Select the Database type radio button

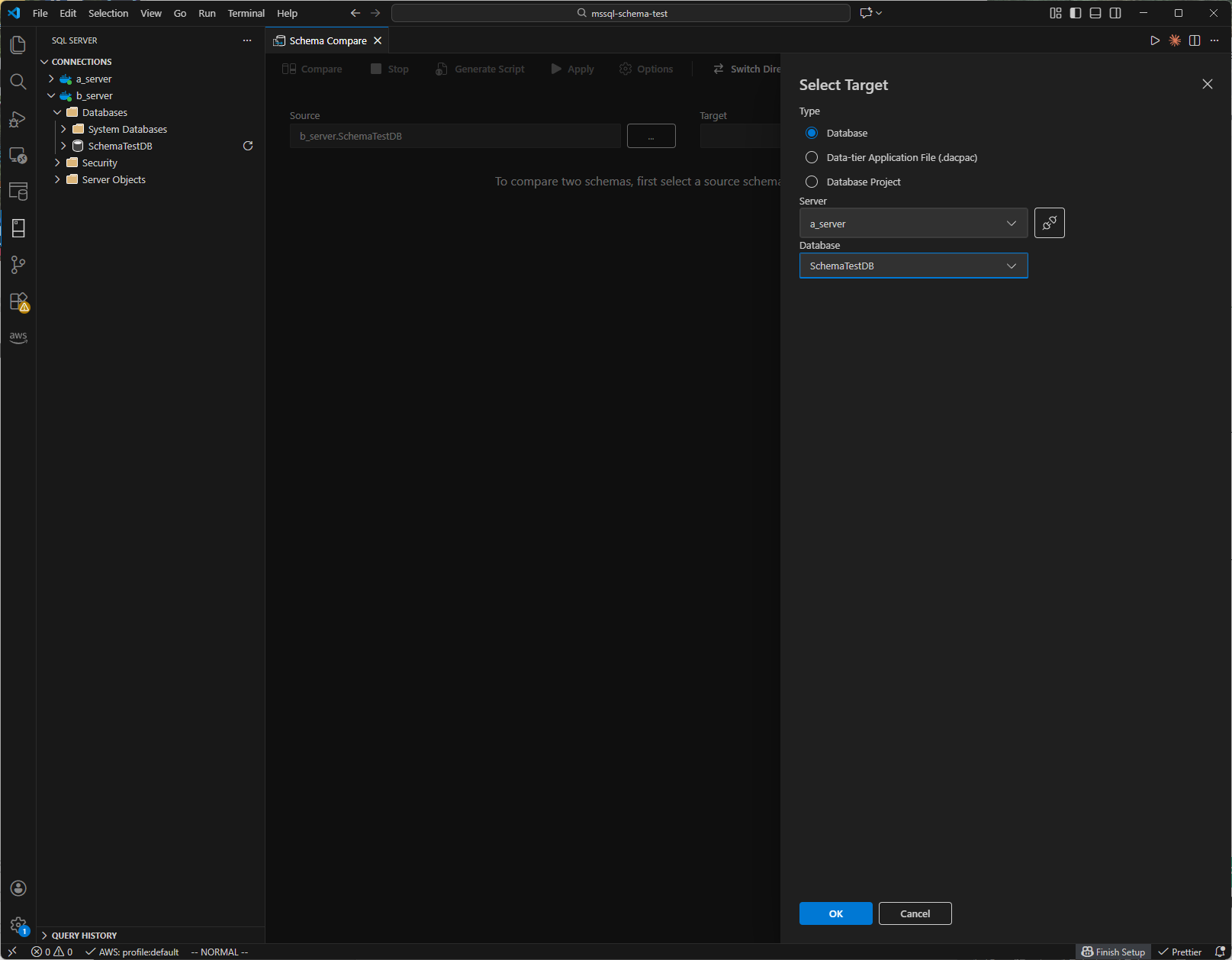(x=812, y=133)
